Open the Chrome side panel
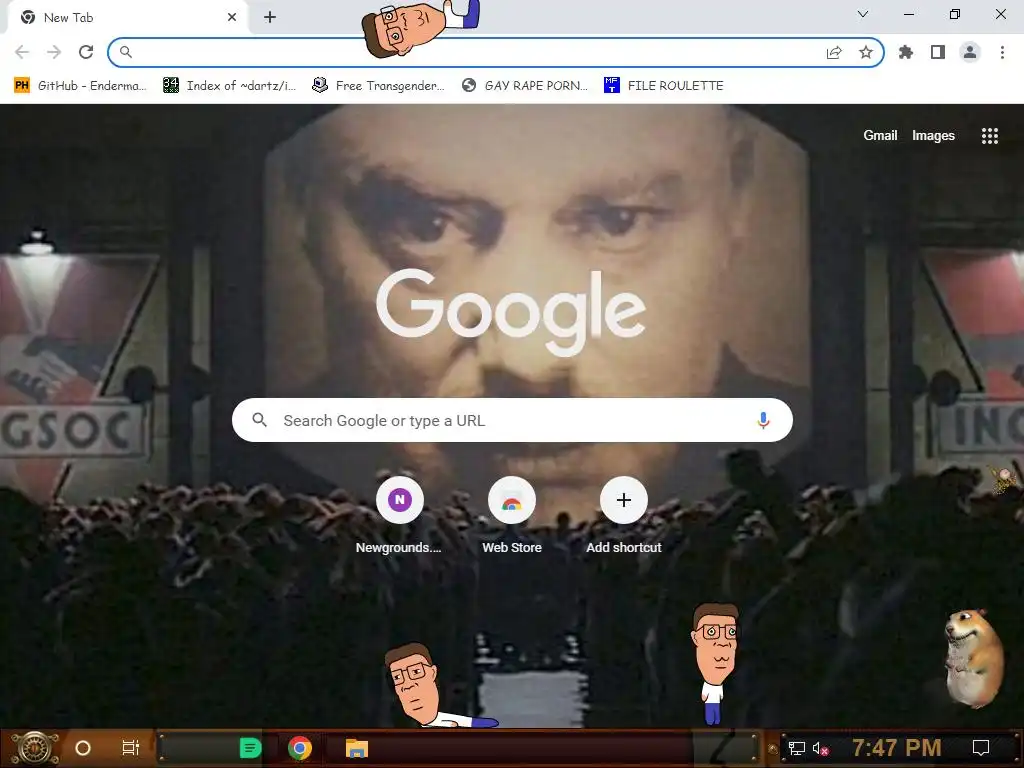This screenshot has height=768, width=1024. [938, 52]
